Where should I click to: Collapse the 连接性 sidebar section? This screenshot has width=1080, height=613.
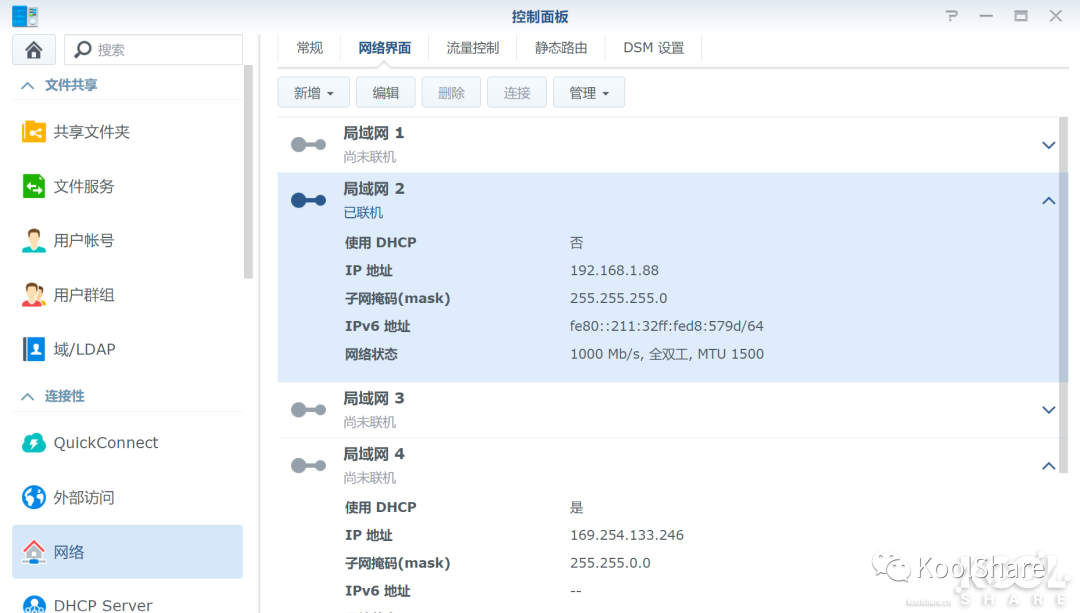pyautogui.click(x=28, y=397)
